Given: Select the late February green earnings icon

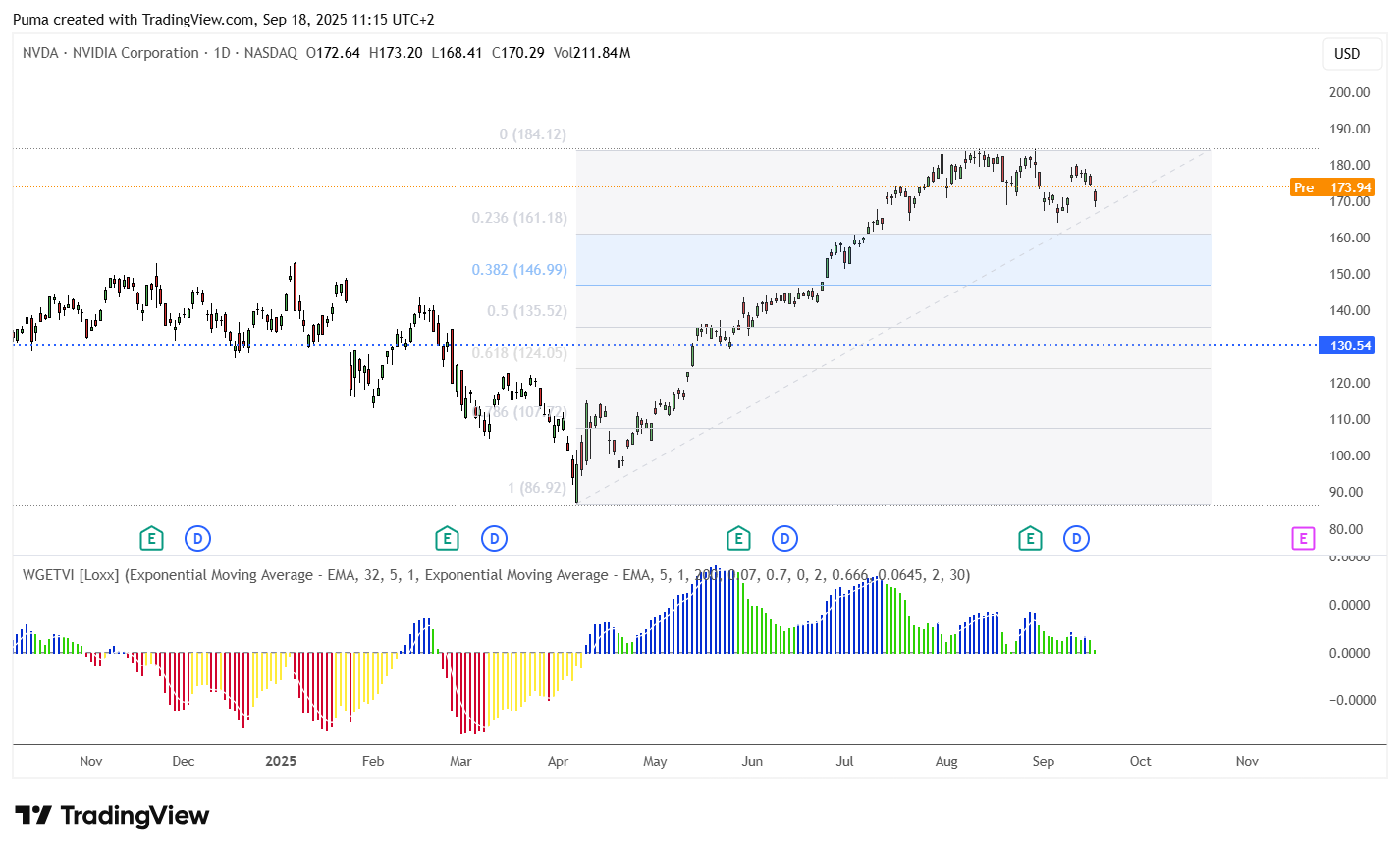Looking at the screenshot, I should tap(447, 538).
